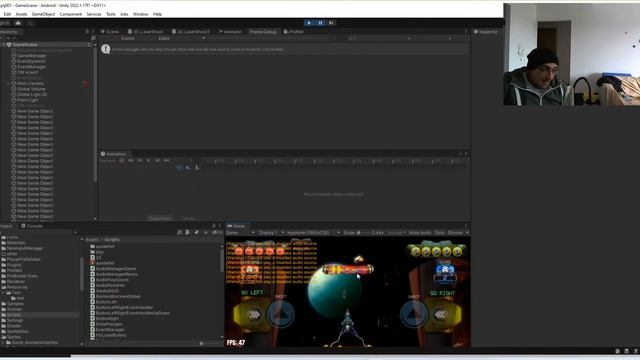Open the GameScene row options menu
Image resolution: width=640 pixels, height=360 pixels.
(x=89, y=44)
